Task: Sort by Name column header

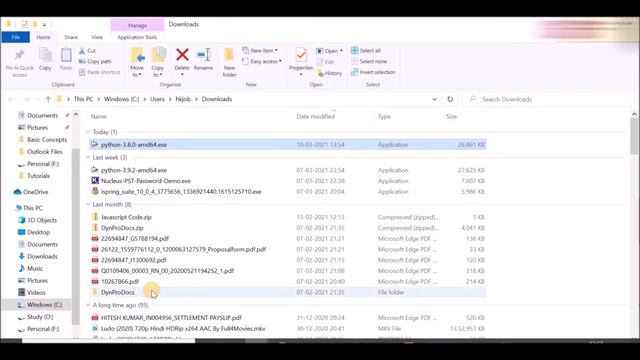Action: click(99, 117)
